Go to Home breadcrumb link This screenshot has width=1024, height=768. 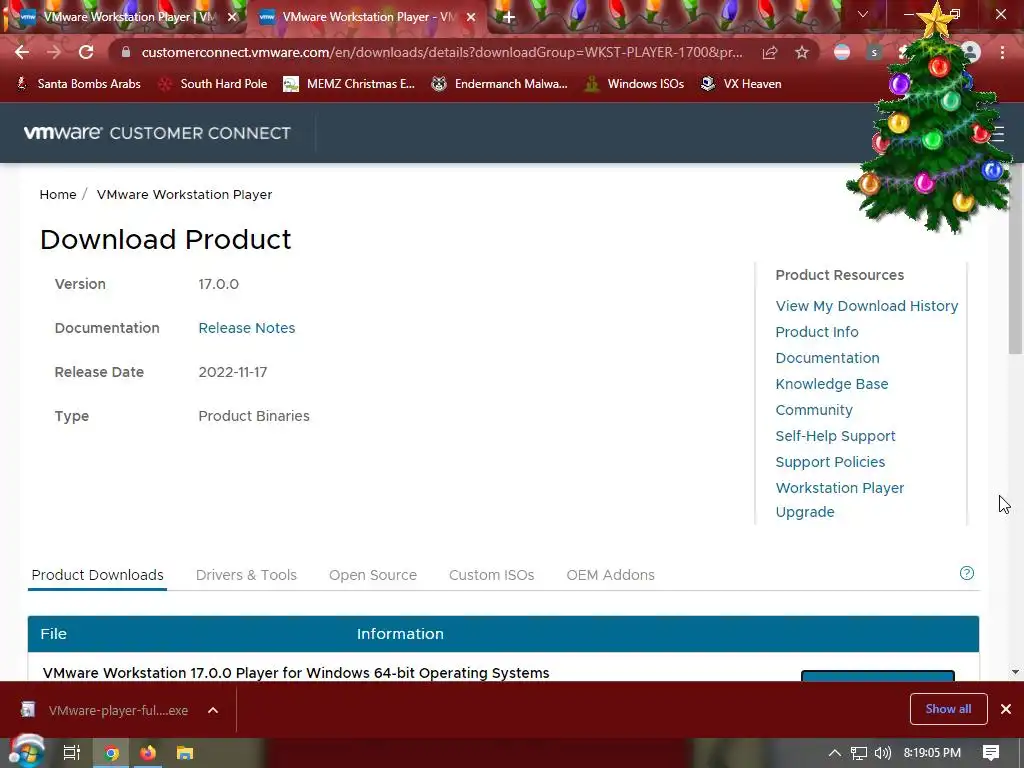[x=58, y=195]
